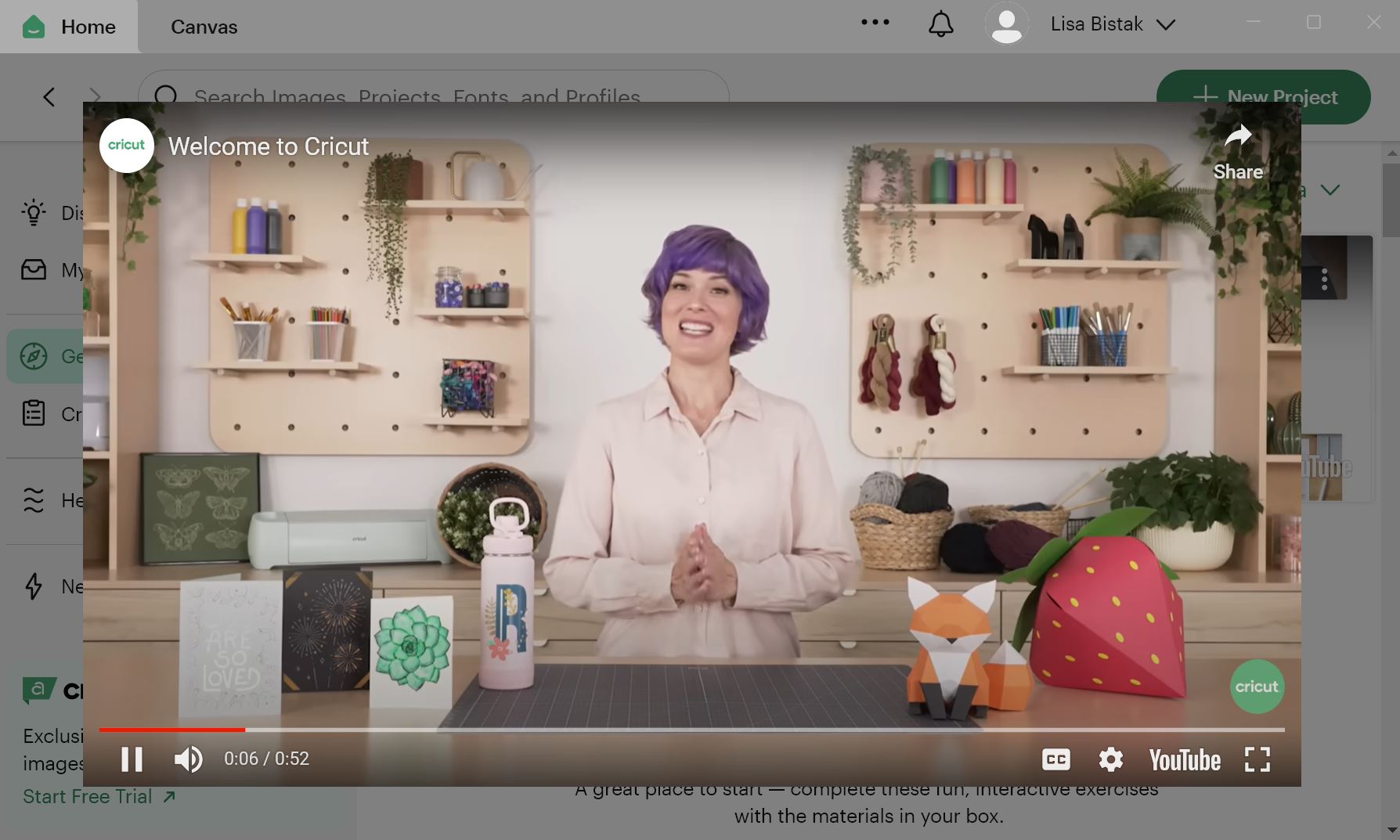Click the search magnifier icon
Image resolution: width=1400 pixels, height=840 pixels.
[x=166, y=95]
